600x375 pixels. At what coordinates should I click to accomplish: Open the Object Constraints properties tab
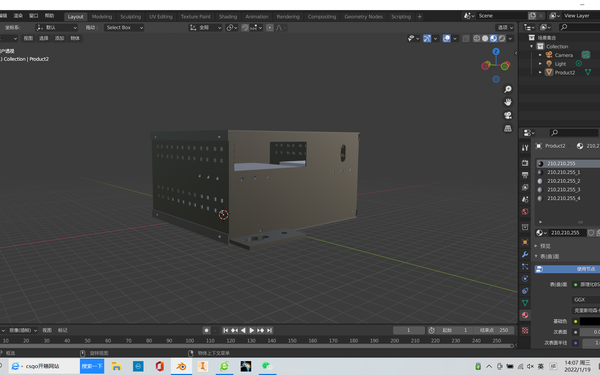(525, 291)
